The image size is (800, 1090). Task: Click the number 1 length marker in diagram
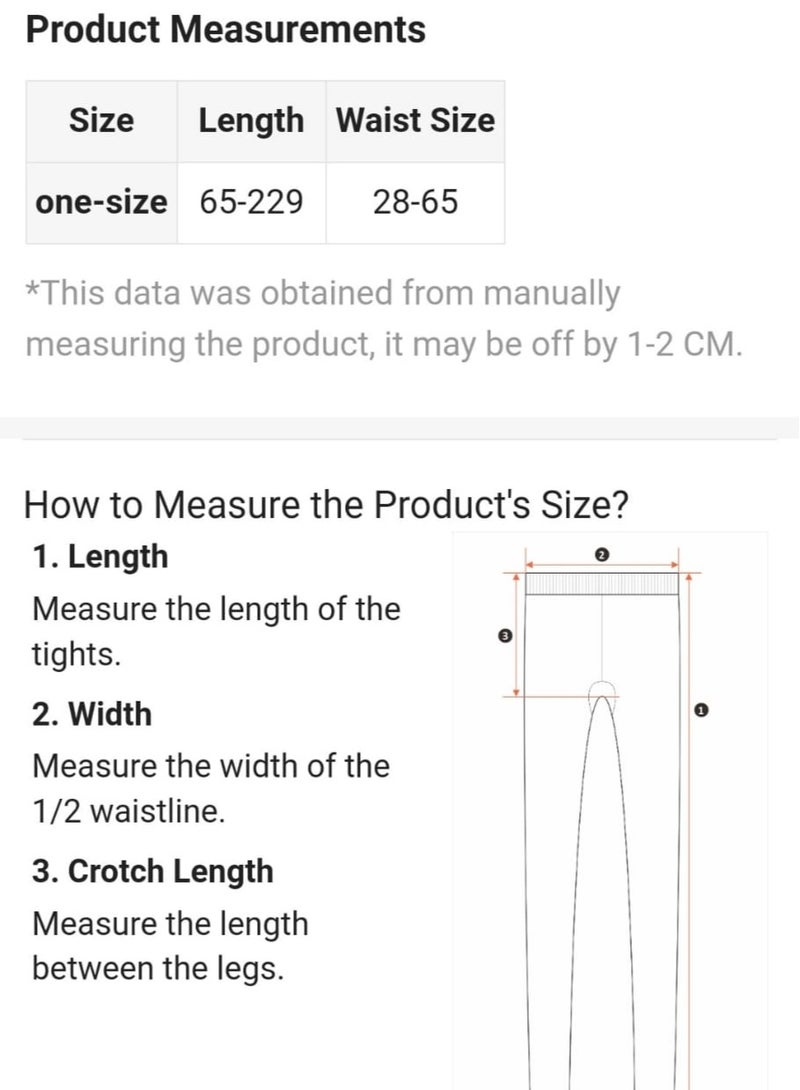coord(700,710)
